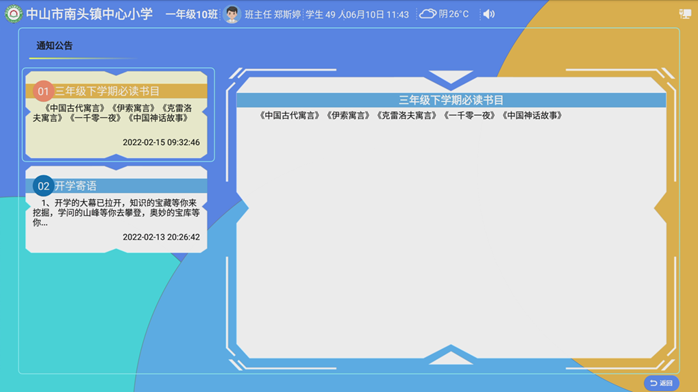The image size is (698, 392).
Task: Open the 开学寄语 notice card
Action: tap(117, 210)
